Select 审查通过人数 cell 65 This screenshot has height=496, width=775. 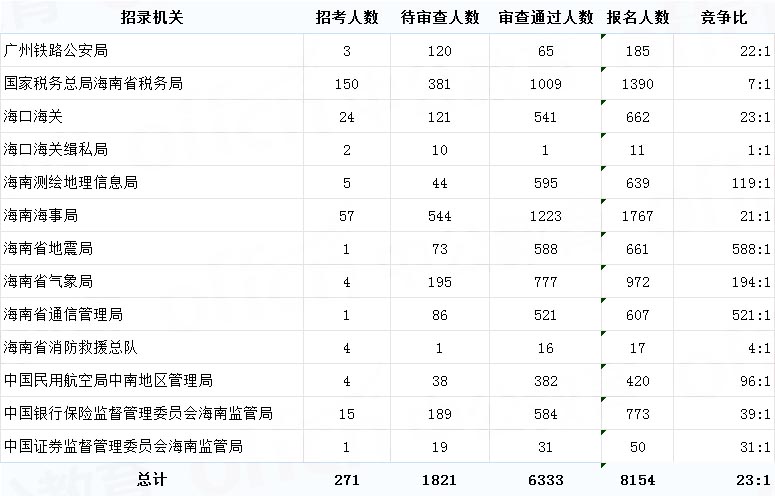(x=546, y=51)
